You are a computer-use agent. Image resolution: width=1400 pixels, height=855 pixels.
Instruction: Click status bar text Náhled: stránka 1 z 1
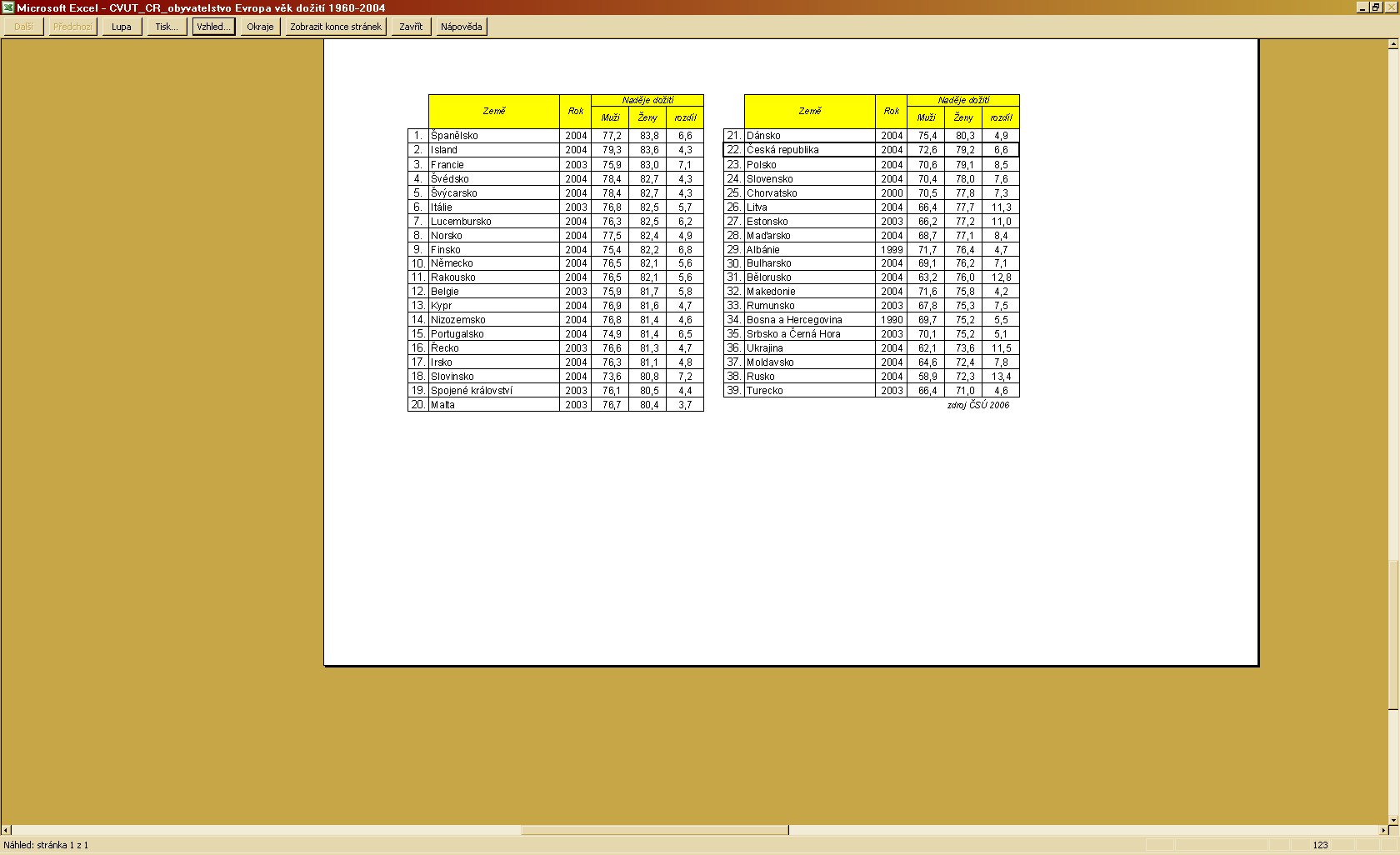[46, 845]
